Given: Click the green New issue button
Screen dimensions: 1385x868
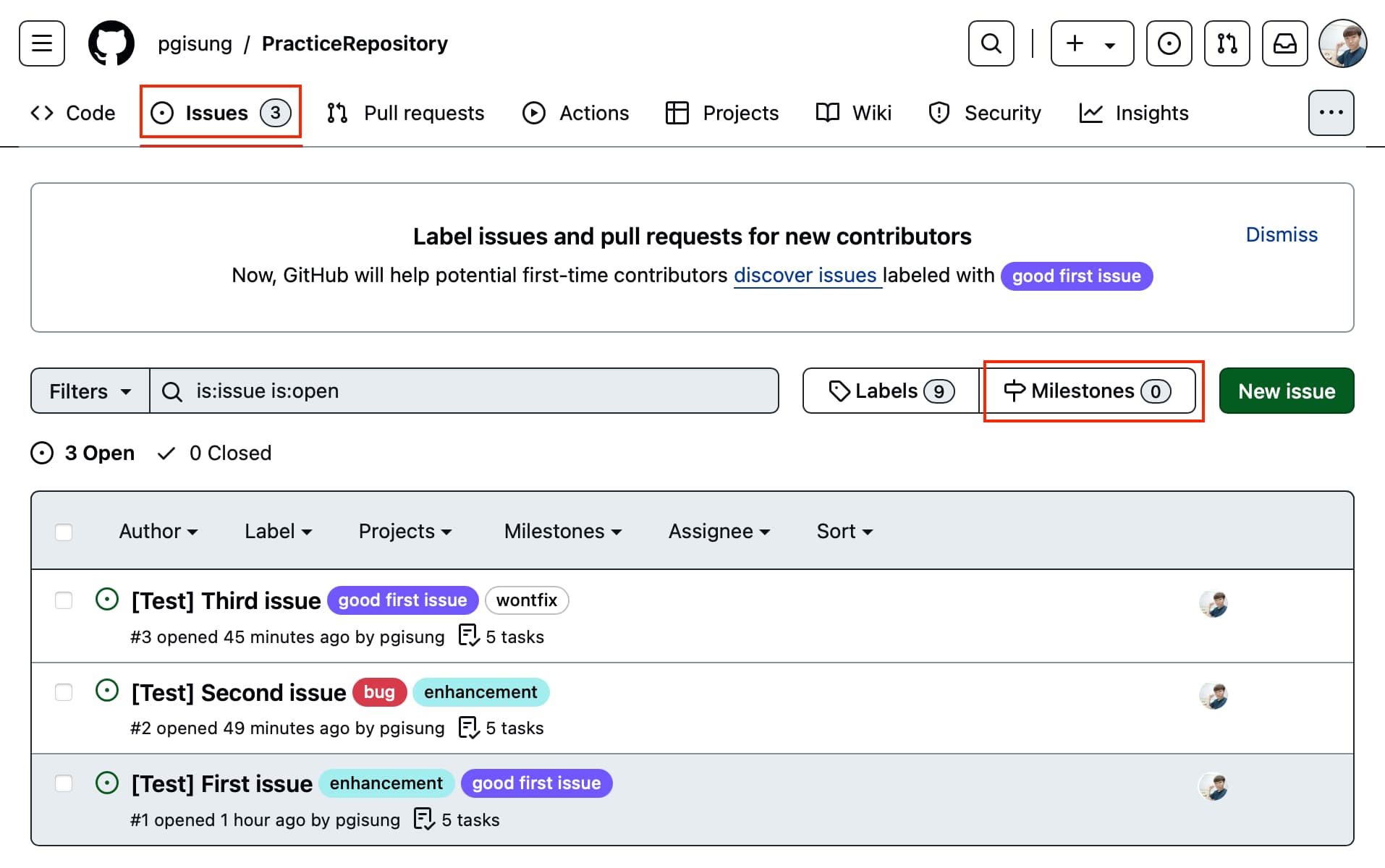Looking at the screenshot, I should point(1287,391).
